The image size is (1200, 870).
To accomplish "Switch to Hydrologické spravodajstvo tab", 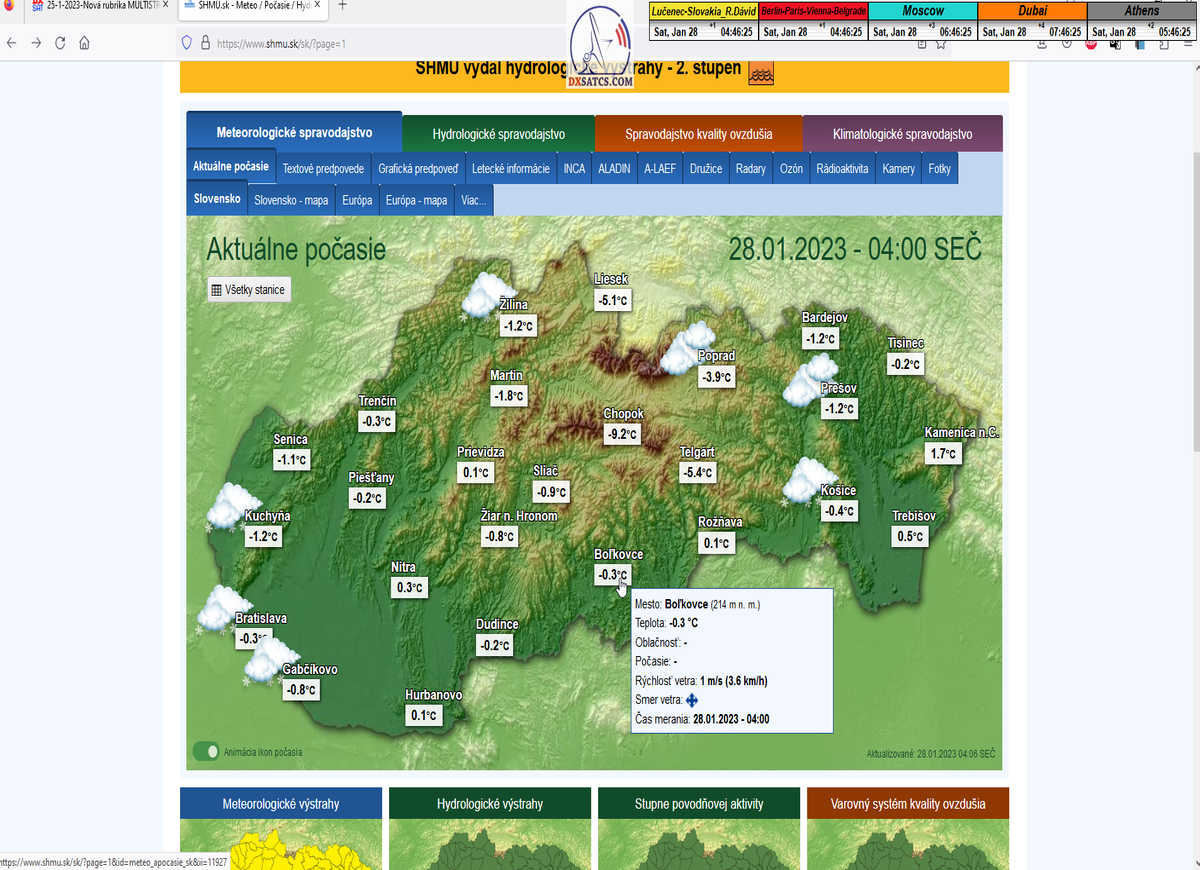I will [498, 134].
